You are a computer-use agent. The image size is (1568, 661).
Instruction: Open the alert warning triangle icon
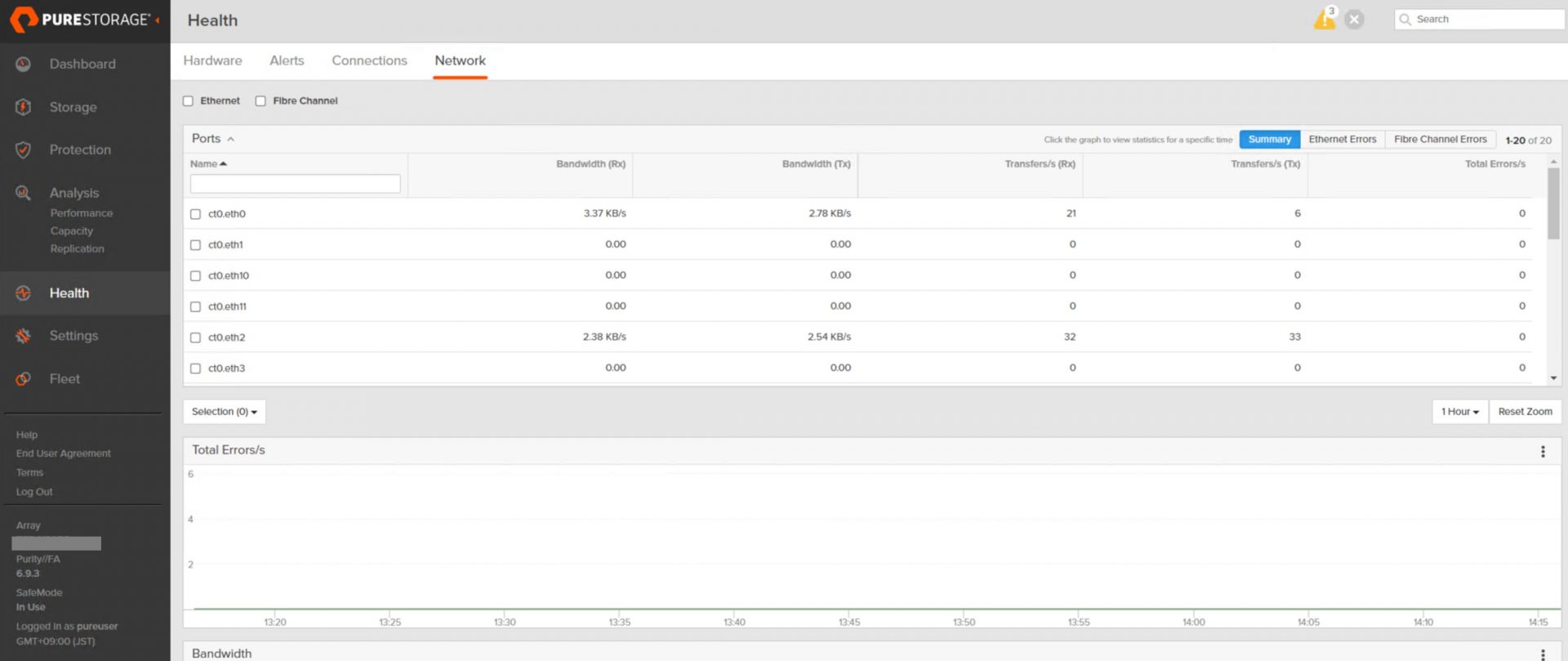coord(1324,20)
